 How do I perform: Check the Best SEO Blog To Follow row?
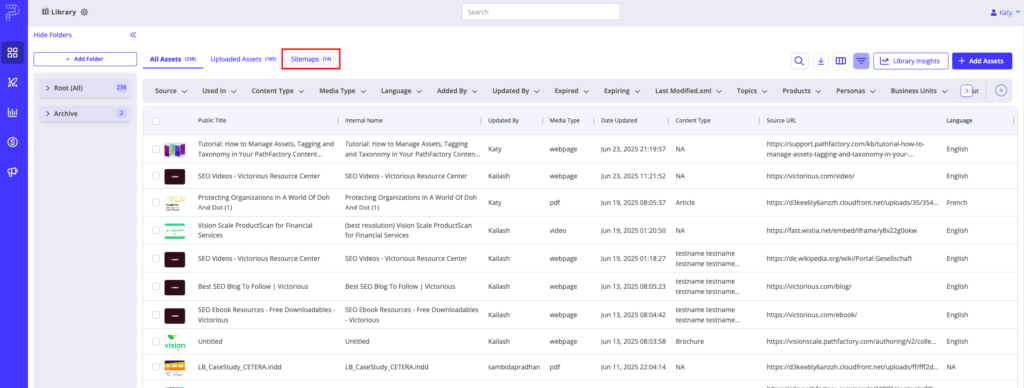[156, 286]
